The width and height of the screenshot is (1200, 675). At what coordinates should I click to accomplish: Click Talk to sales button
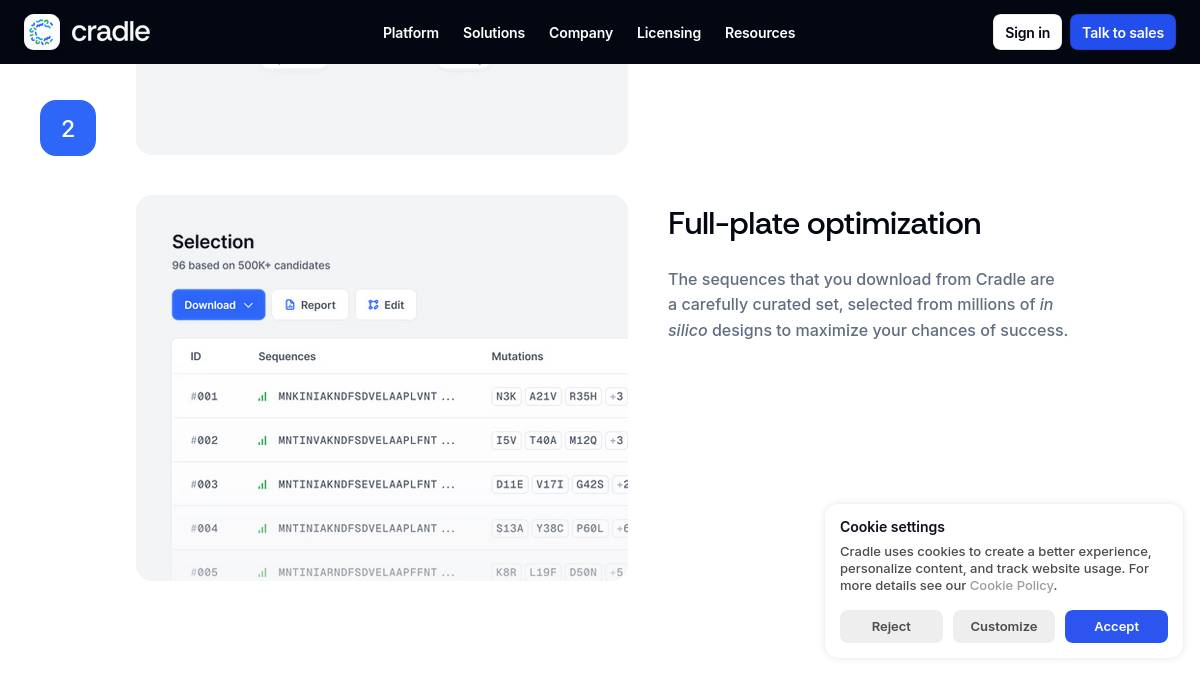(x=1122, y=33)
